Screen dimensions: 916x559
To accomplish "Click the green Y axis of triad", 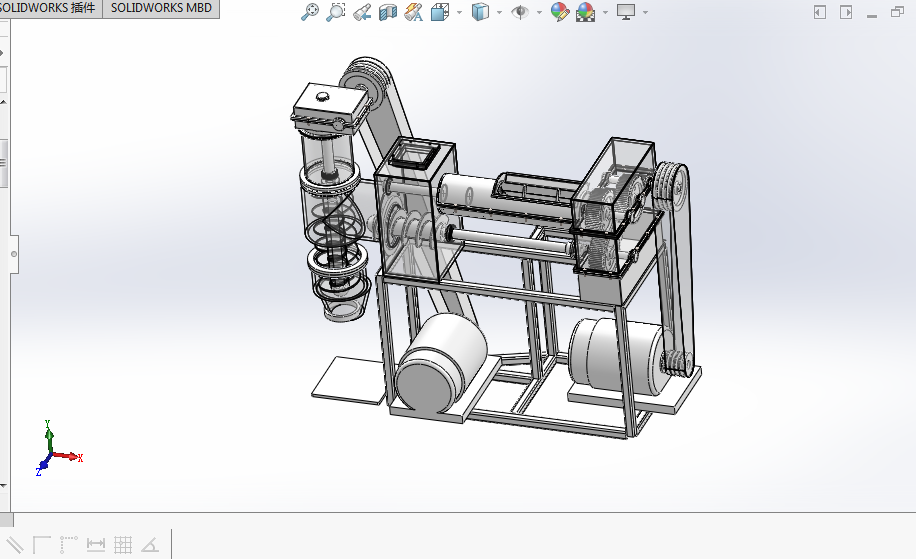I will pyautogui.click(x=49, y=436).
